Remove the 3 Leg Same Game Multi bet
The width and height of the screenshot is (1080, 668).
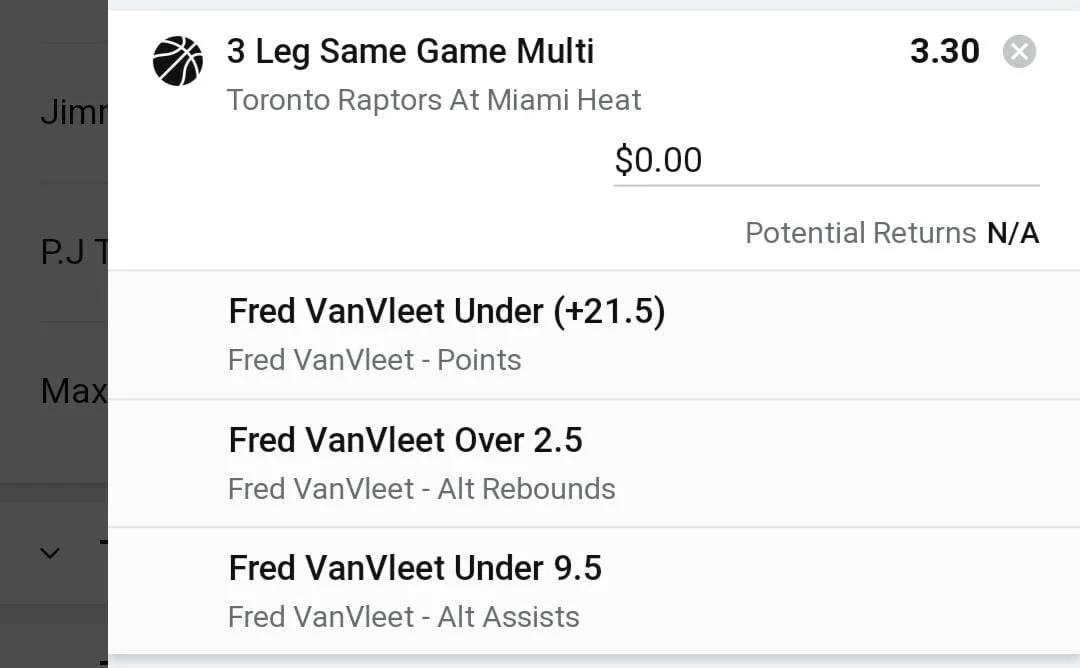(x=1019, y=52)
